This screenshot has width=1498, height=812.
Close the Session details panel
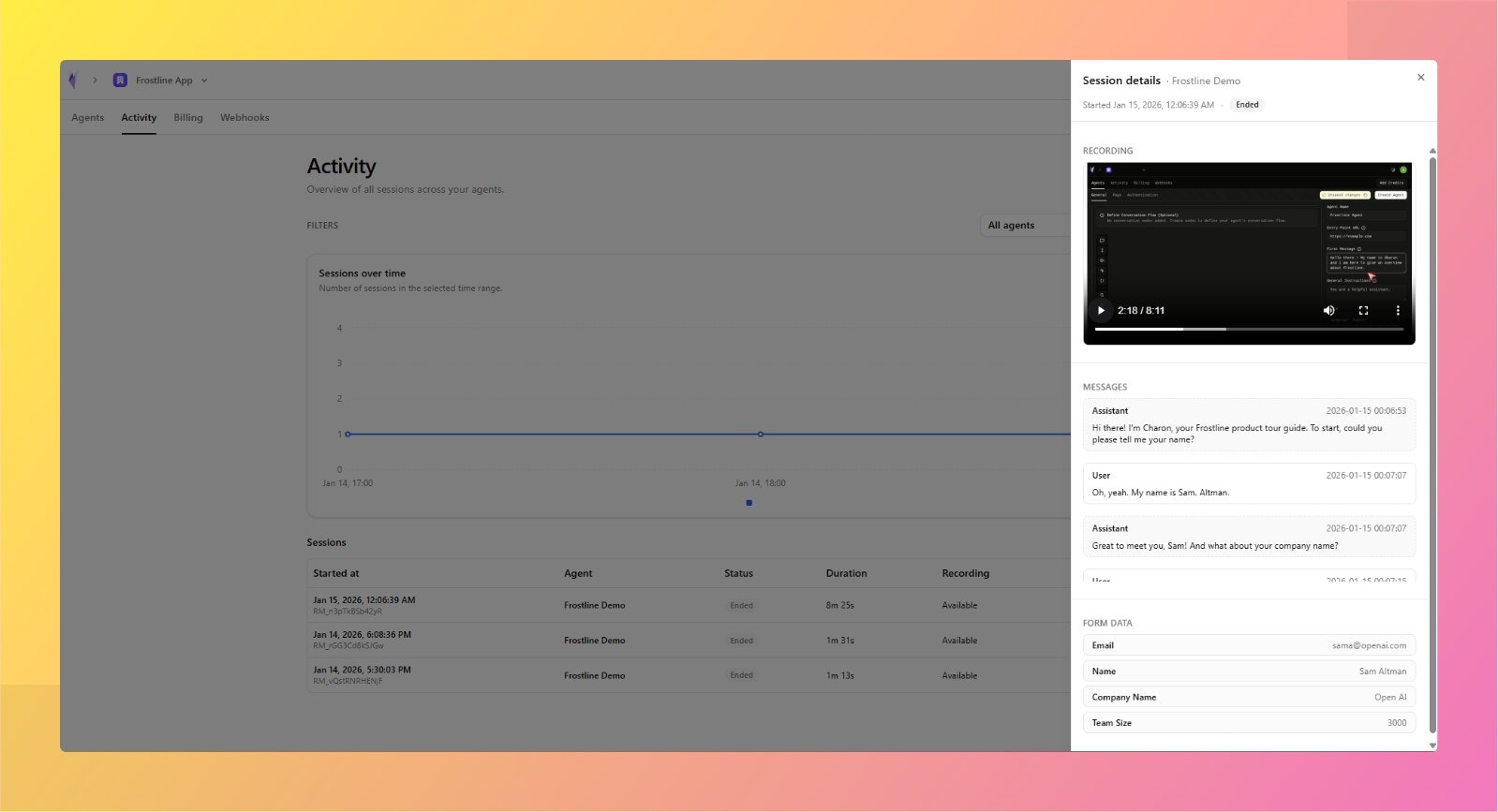[x=1420, y=78]
